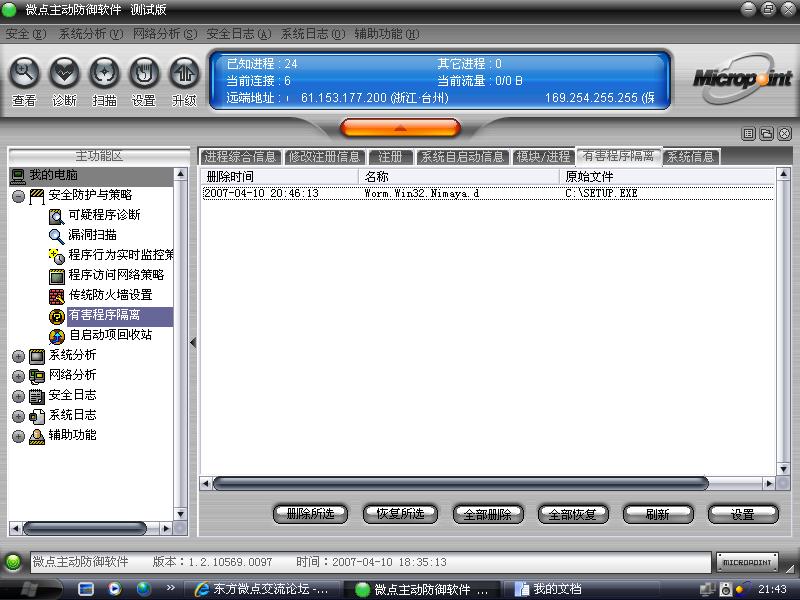Switch to the 修改注册信息 tab
Screen dimensions: 800x600
[x=324, y=157]
